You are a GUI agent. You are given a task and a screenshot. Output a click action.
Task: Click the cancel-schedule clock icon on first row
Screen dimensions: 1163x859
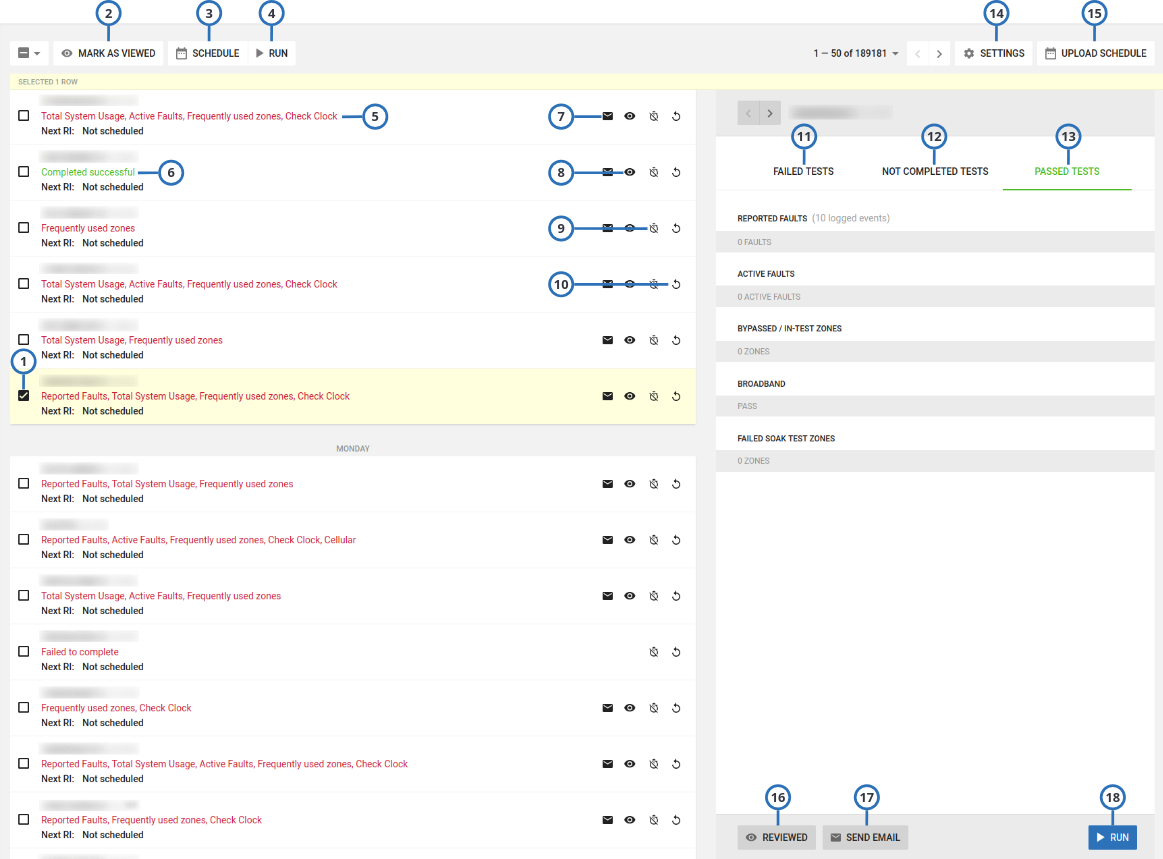pyautogui.click(x=653, y=116)
